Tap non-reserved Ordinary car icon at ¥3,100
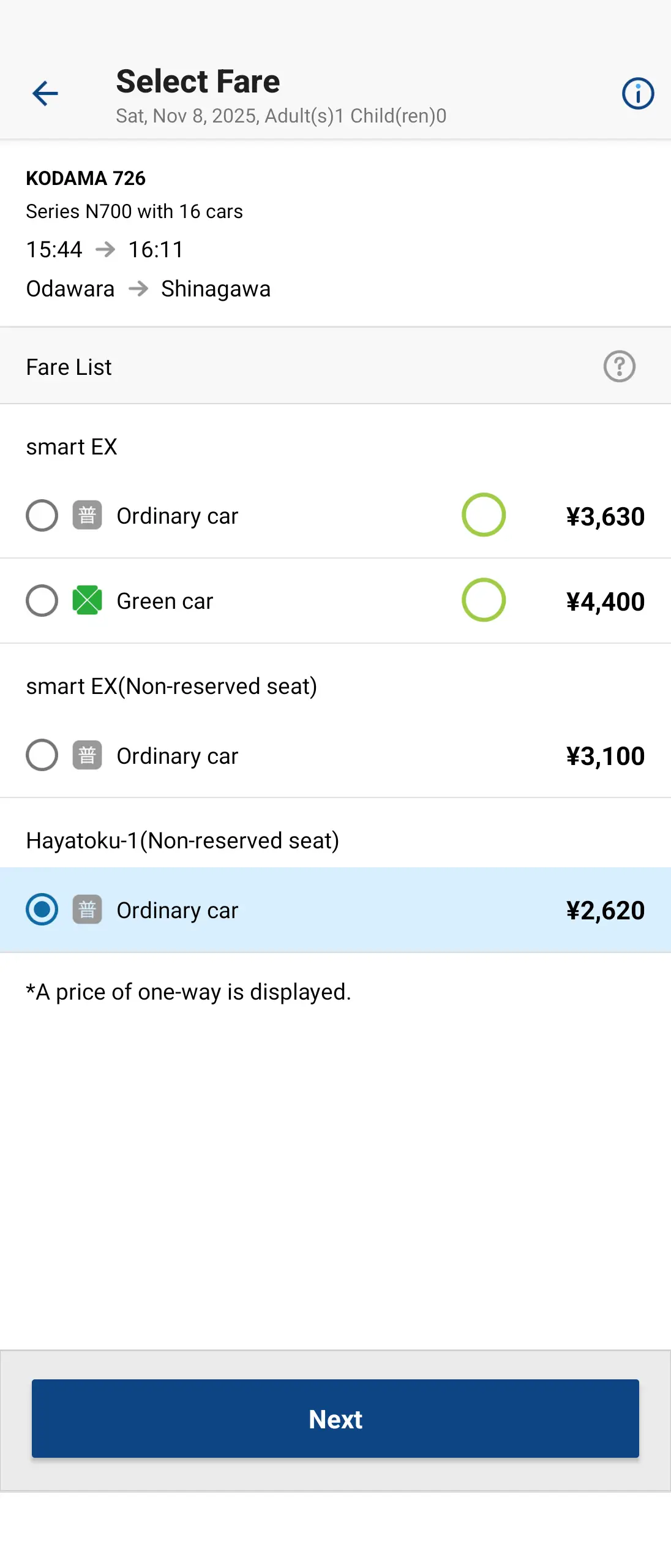Viewport: 671px width, 1568px height. (87, 755)
